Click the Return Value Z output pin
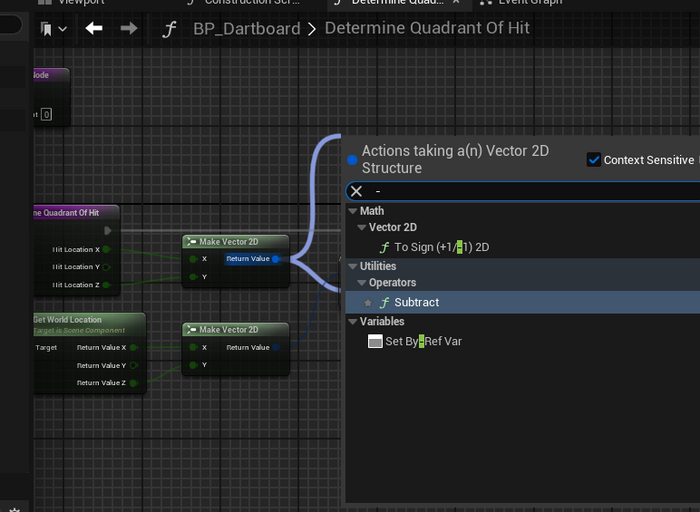This screenshot has width=700, height=512. (x=134, y=383)
